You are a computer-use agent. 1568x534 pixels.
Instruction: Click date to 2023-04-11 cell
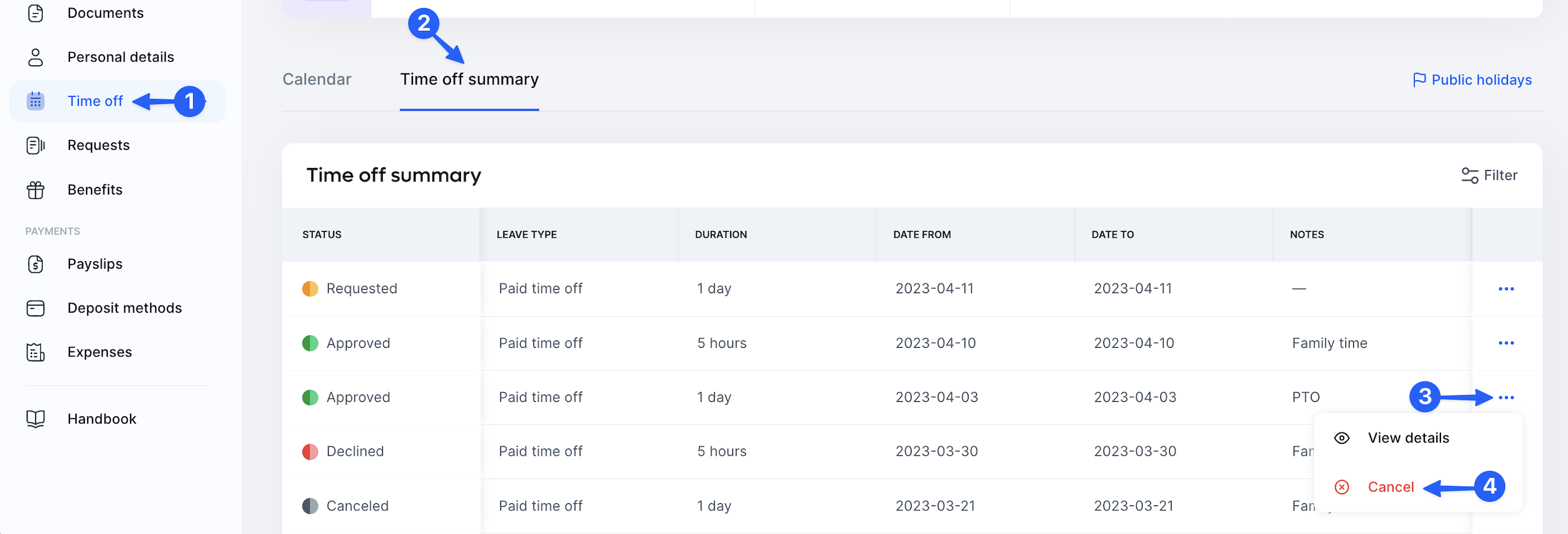[1133, 289]
